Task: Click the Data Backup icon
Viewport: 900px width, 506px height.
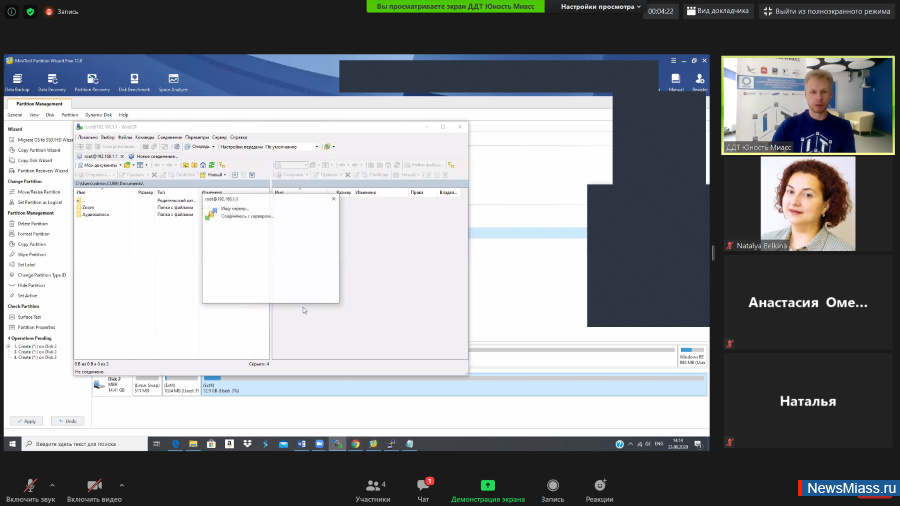Action: pyautogui.click(x=17, y=82)
